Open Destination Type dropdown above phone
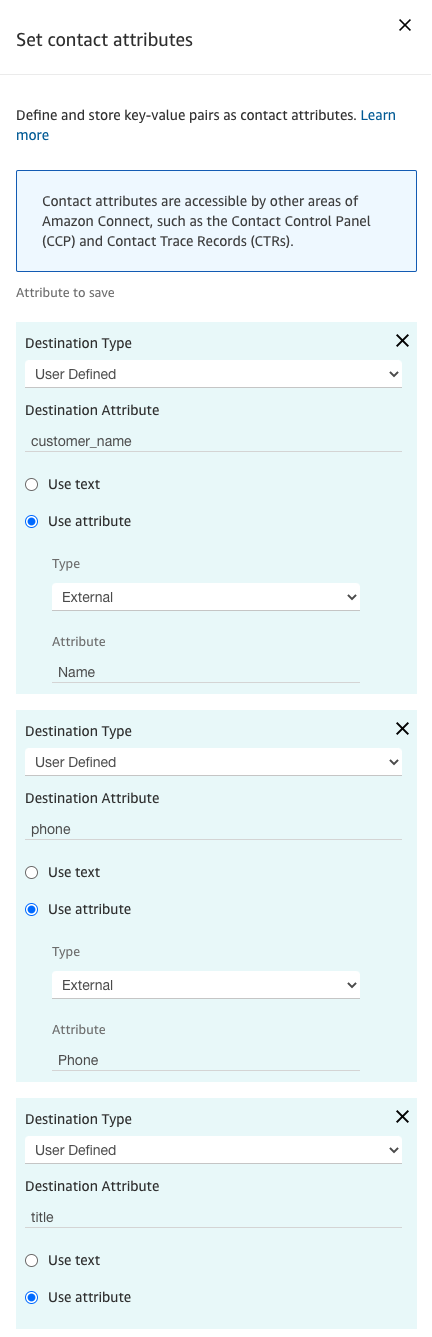 [213, 762]
